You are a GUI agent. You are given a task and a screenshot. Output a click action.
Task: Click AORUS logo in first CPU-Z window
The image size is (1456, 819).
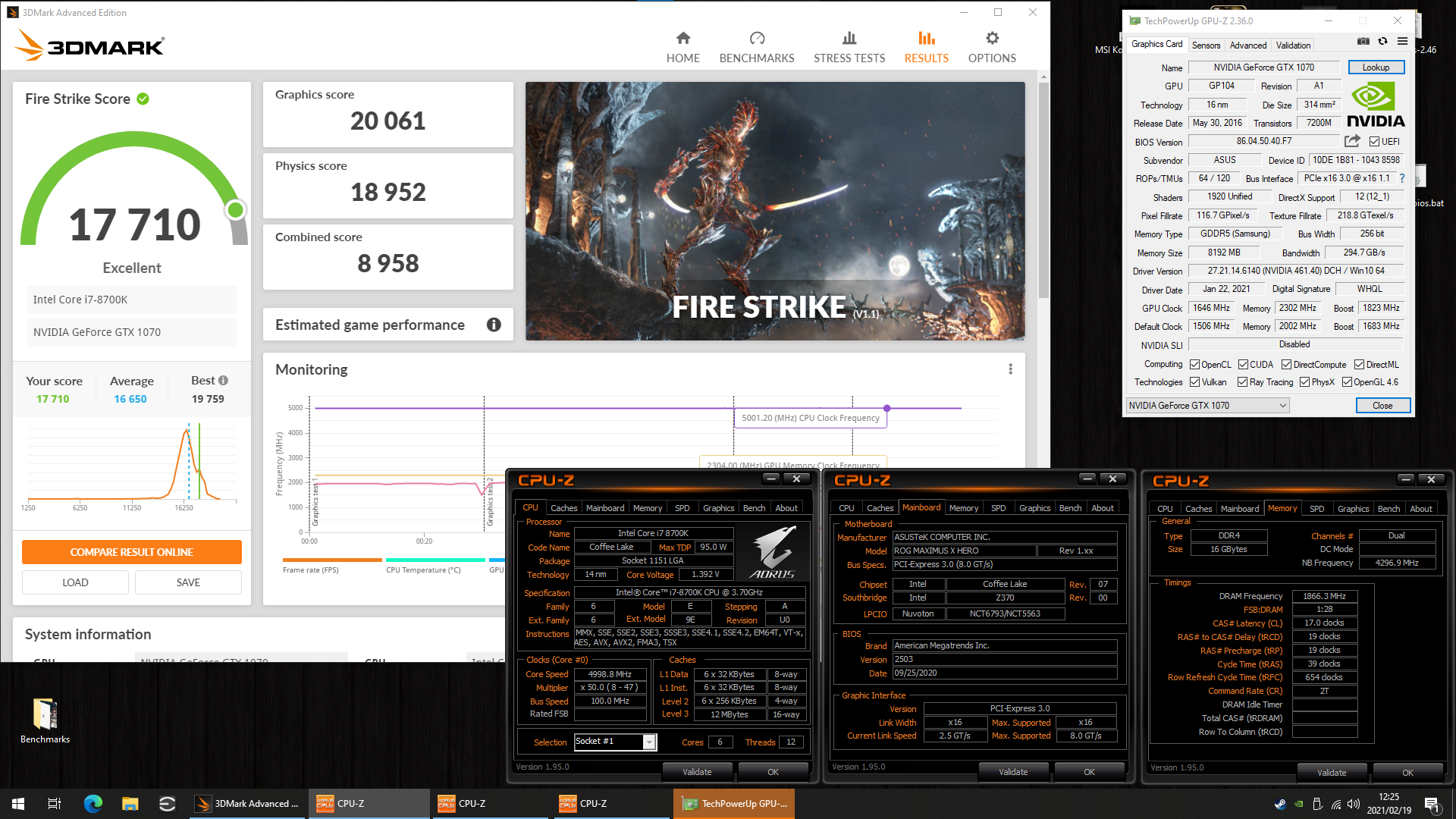[x=773, y=554]
